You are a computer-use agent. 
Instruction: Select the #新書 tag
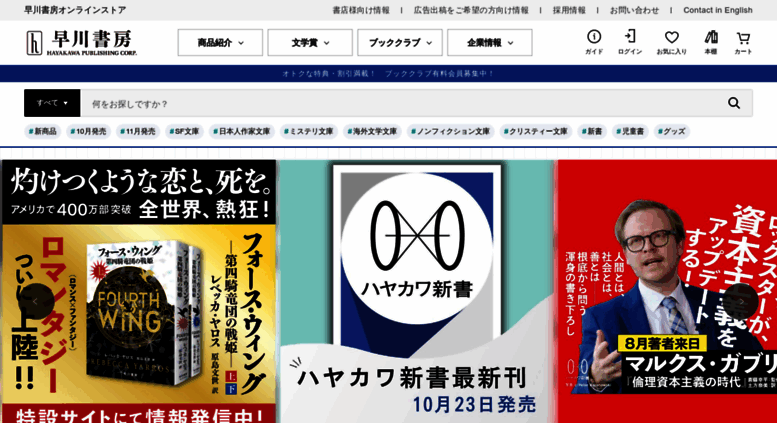click(x=592, y=131)
